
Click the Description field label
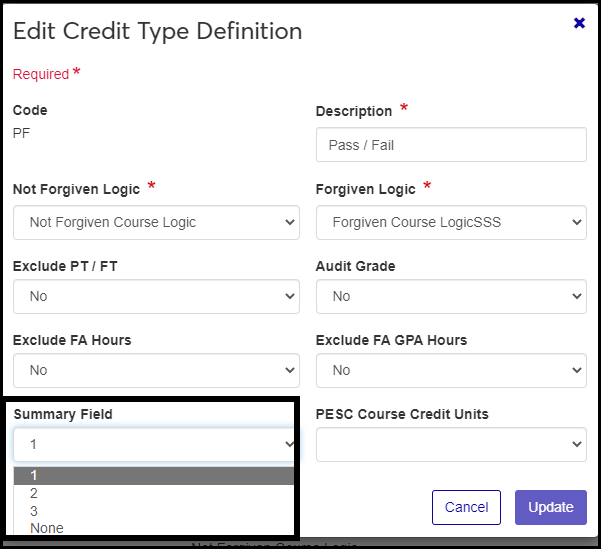(x=353, y=111)
